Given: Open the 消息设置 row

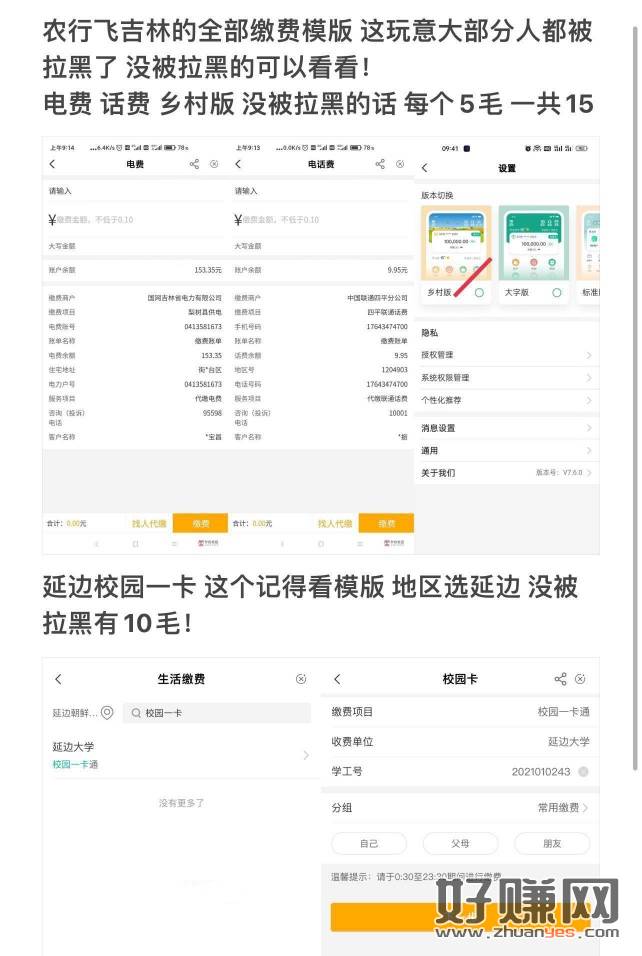Looking at the screenshot, I should [507, 428].
